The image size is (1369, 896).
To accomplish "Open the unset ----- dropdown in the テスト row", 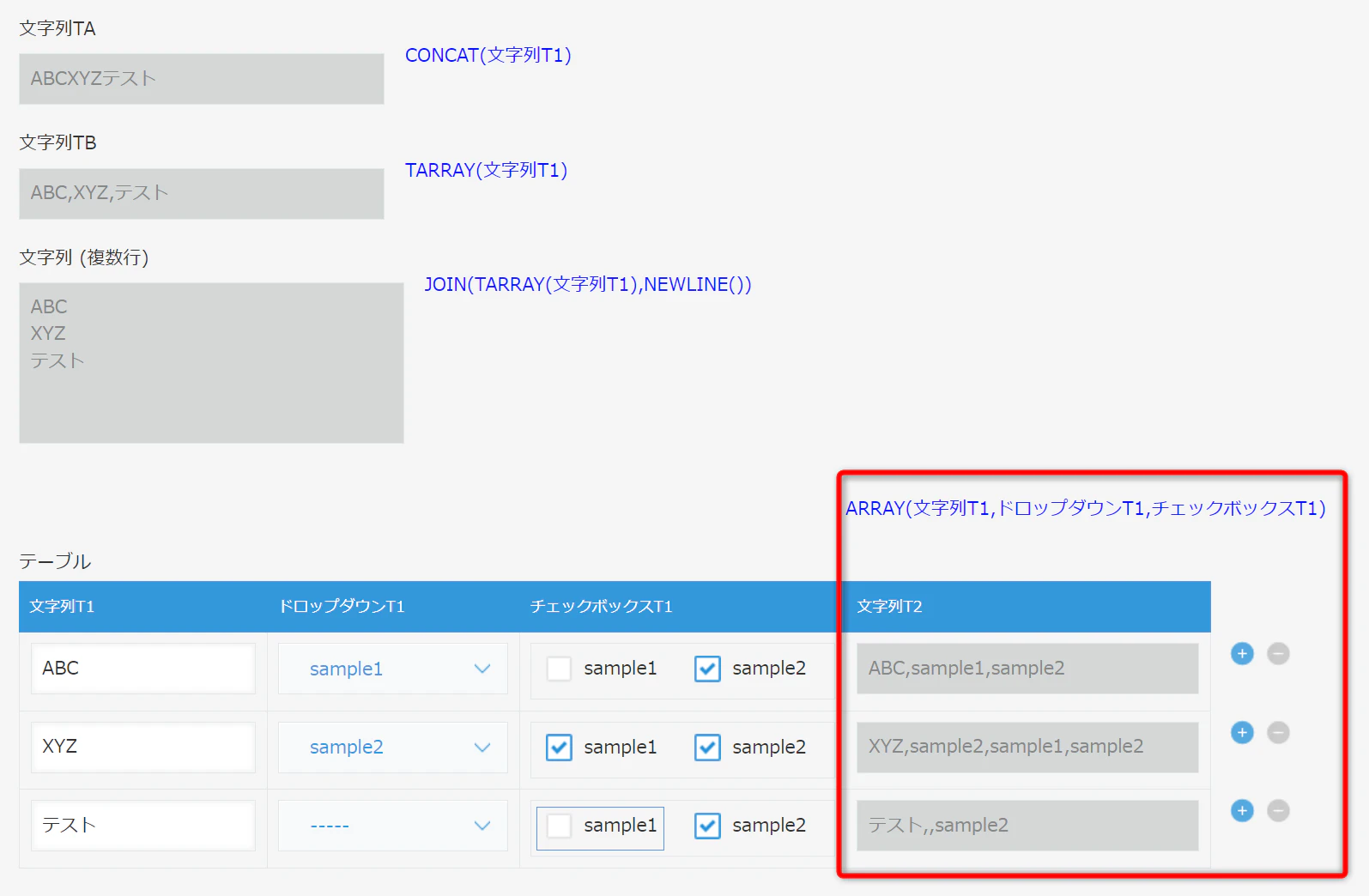I will pyautogui.click(x=393, y=826).
